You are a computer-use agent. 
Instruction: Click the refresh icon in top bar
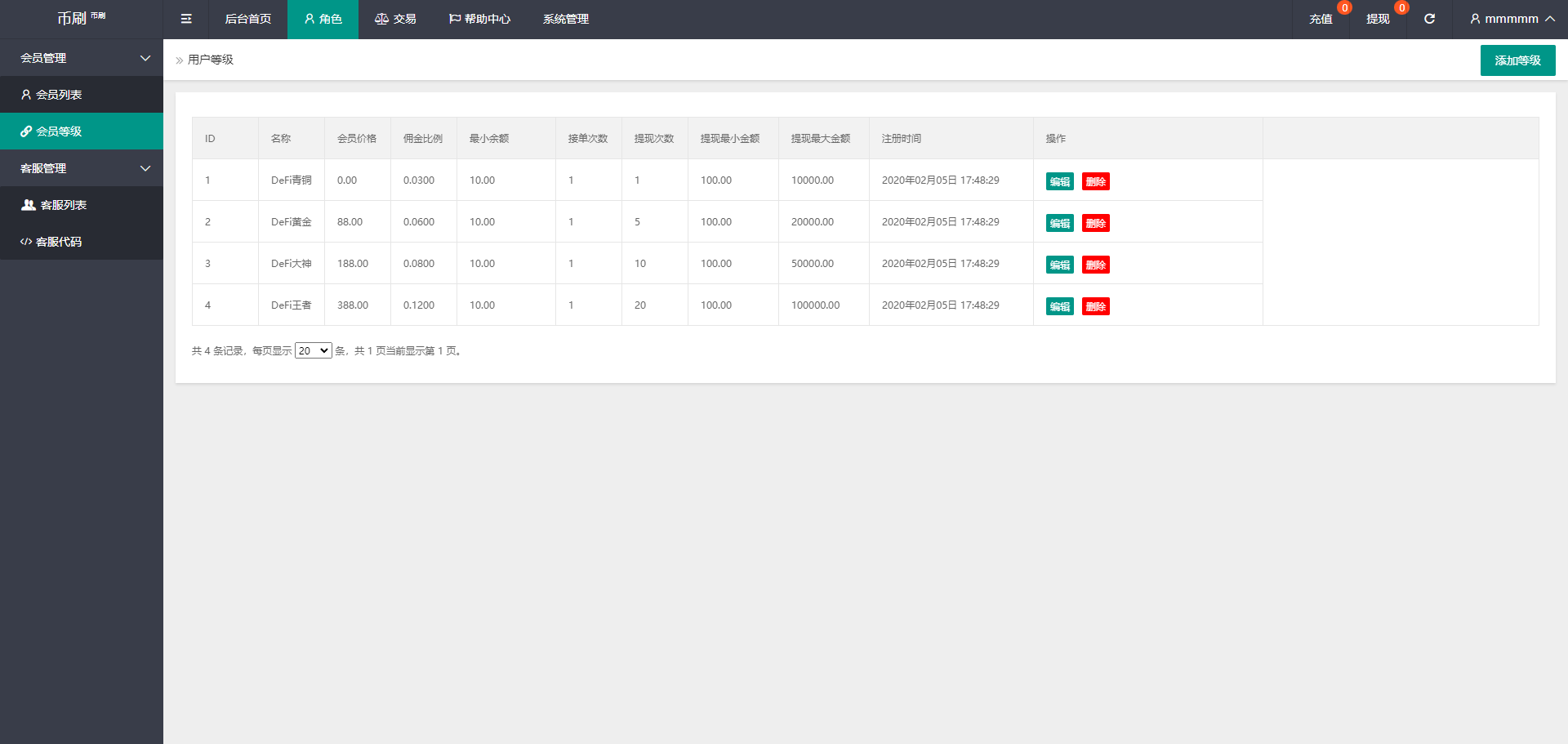point(1429,19)
